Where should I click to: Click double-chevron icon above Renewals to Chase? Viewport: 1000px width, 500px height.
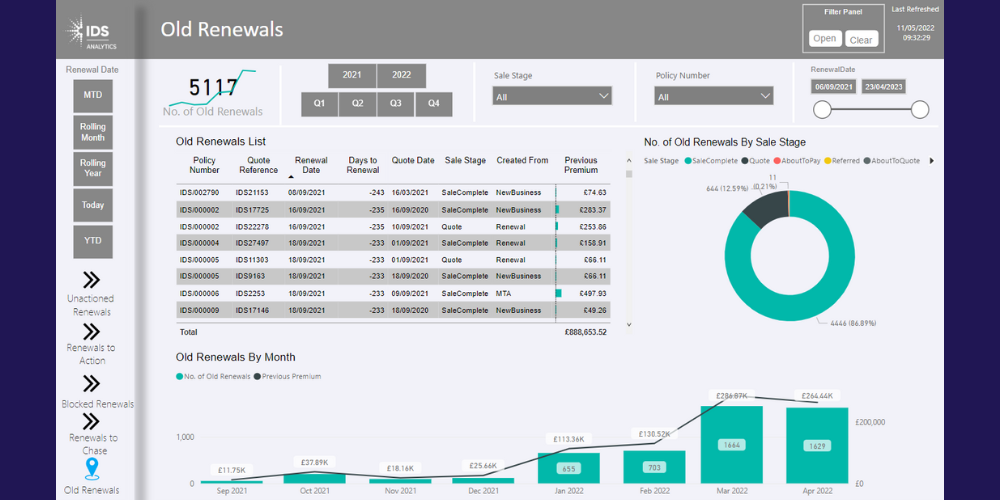point(91,421)
